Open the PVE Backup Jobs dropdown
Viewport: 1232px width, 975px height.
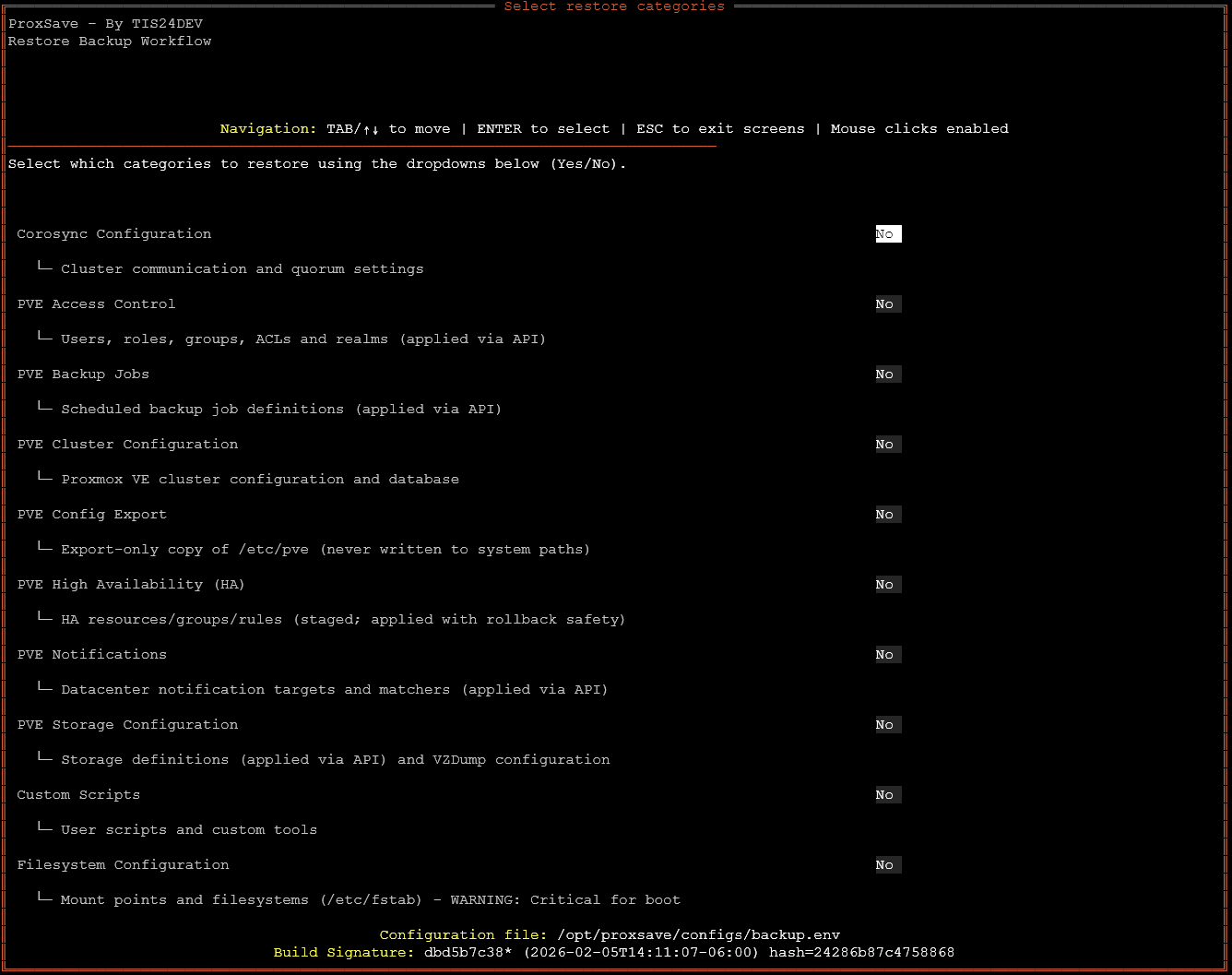pos(886,374)
